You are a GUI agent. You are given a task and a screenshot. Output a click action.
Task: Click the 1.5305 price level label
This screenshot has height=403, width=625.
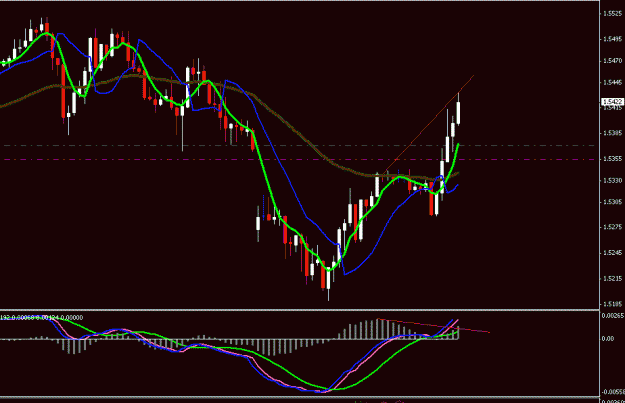(613, 202)
